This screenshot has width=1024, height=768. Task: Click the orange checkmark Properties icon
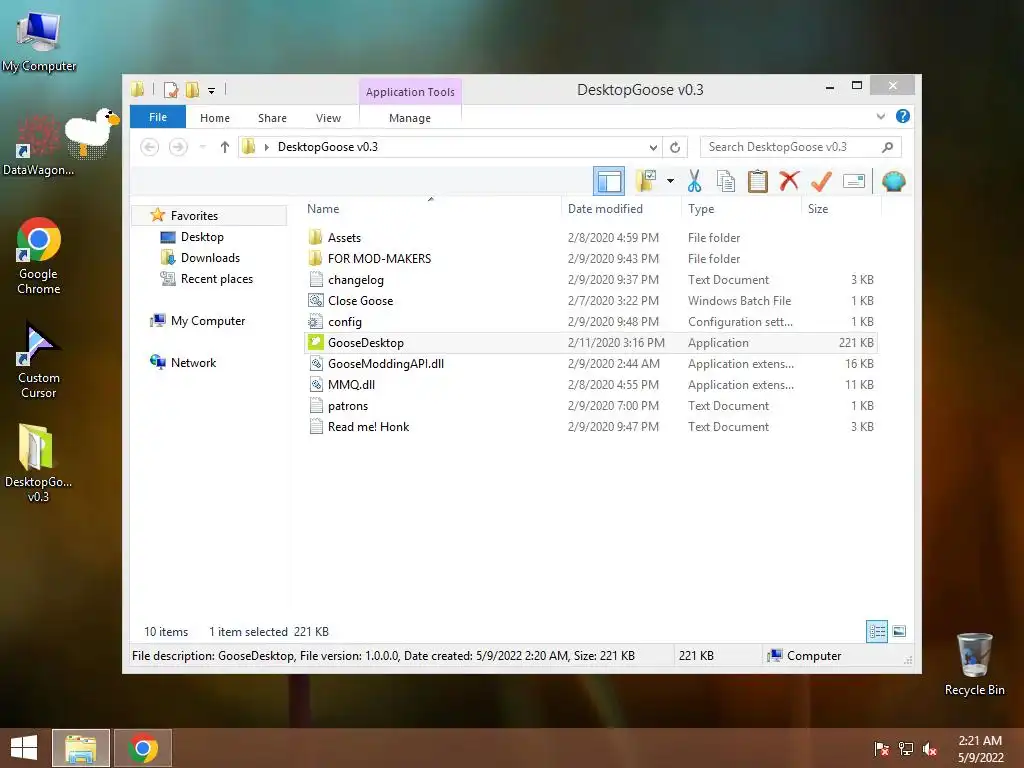coord(821,181)
